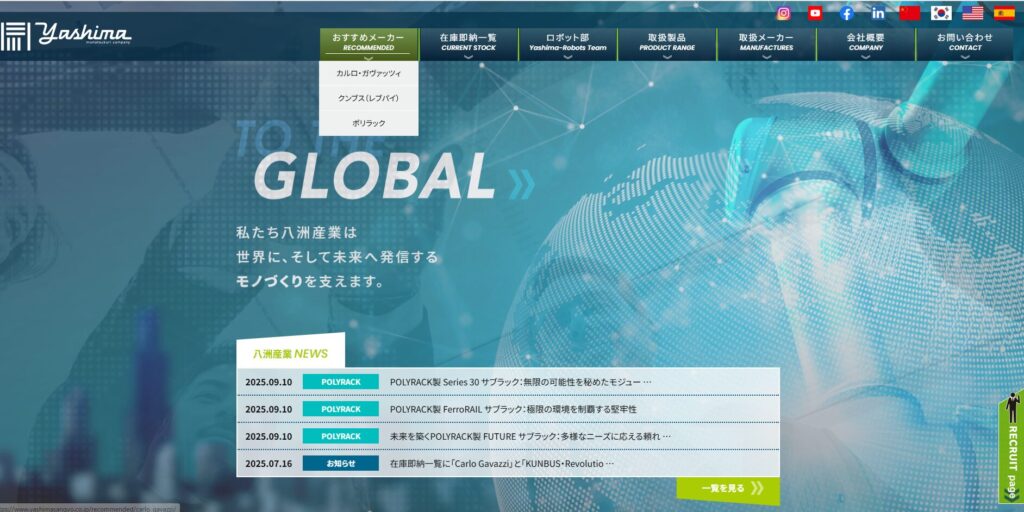
Task: Expand the chevron under Yashima-Robots Team
Action: pos(568,57)
